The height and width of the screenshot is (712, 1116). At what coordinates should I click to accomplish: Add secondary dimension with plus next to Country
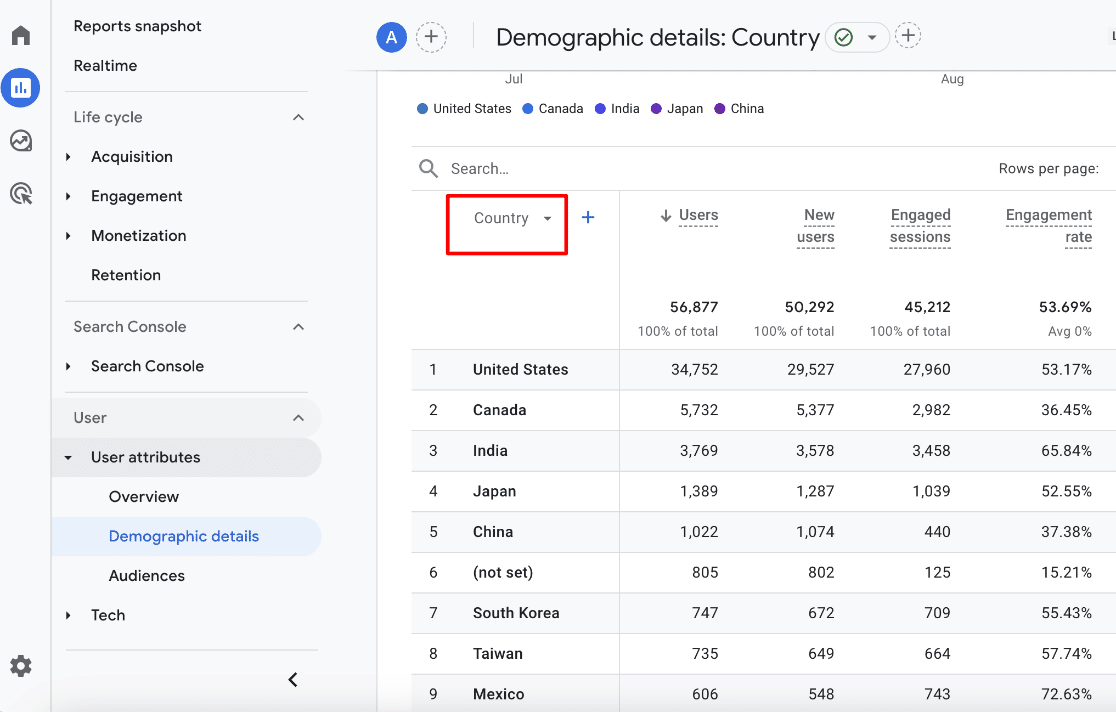point(588,216)
